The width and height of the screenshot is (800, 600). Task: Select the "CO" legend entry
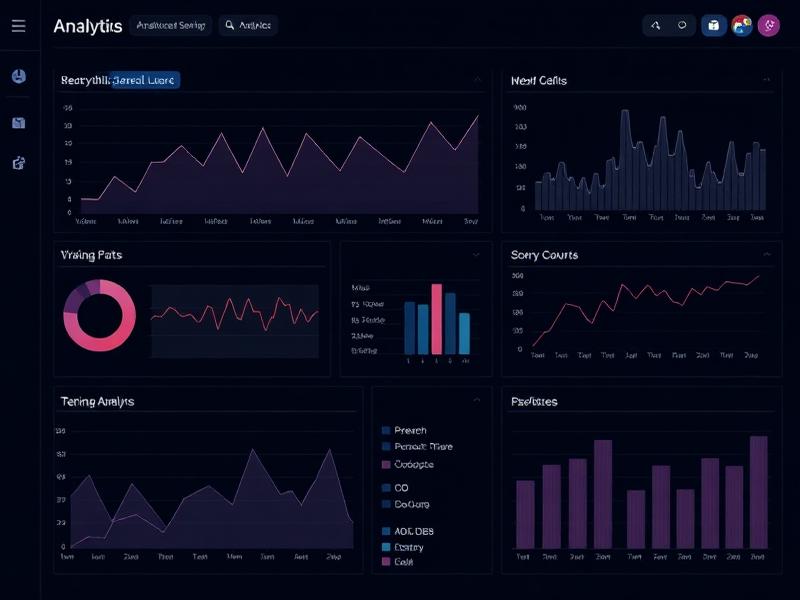point(395,488)
